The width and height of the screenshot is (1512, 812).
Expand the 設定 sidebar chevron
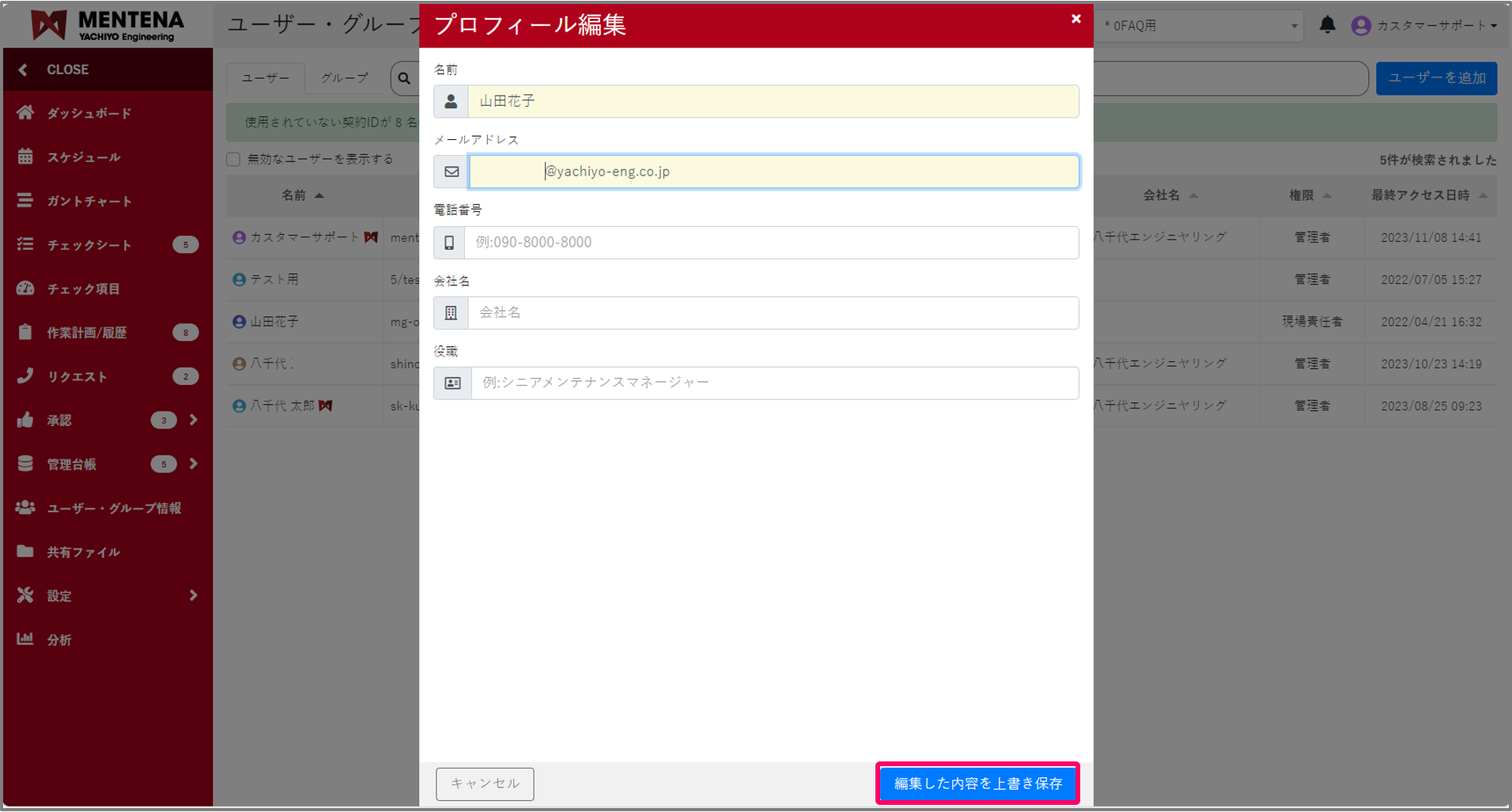(194, 595)
